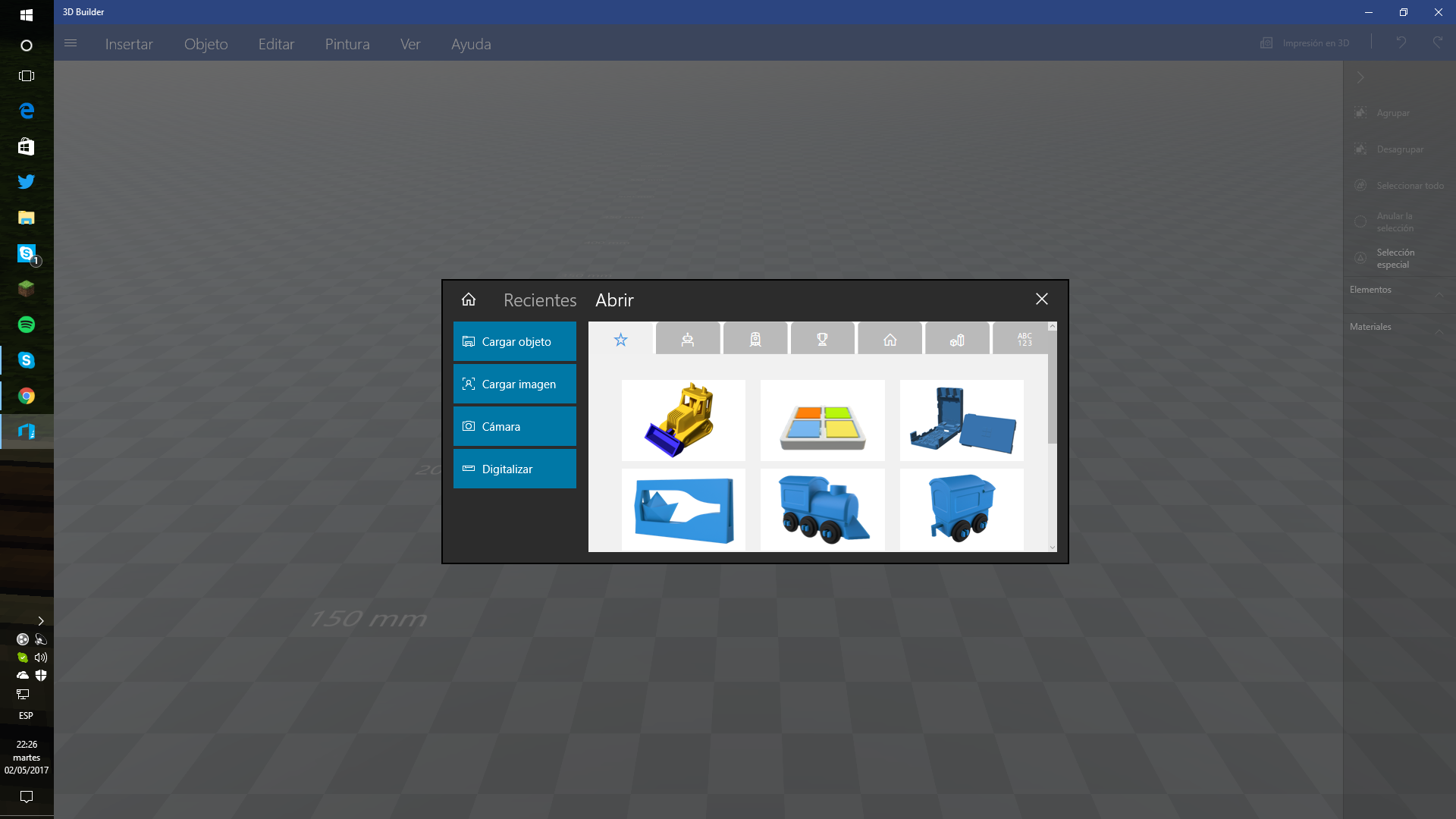Screen dimensions: 1456x819
Task: Switch to the Recientes tab
Action: coord(539,300)
